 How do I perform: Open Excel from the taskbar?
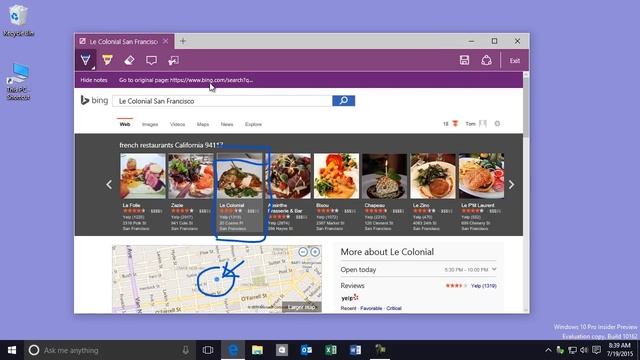(331, 350)
